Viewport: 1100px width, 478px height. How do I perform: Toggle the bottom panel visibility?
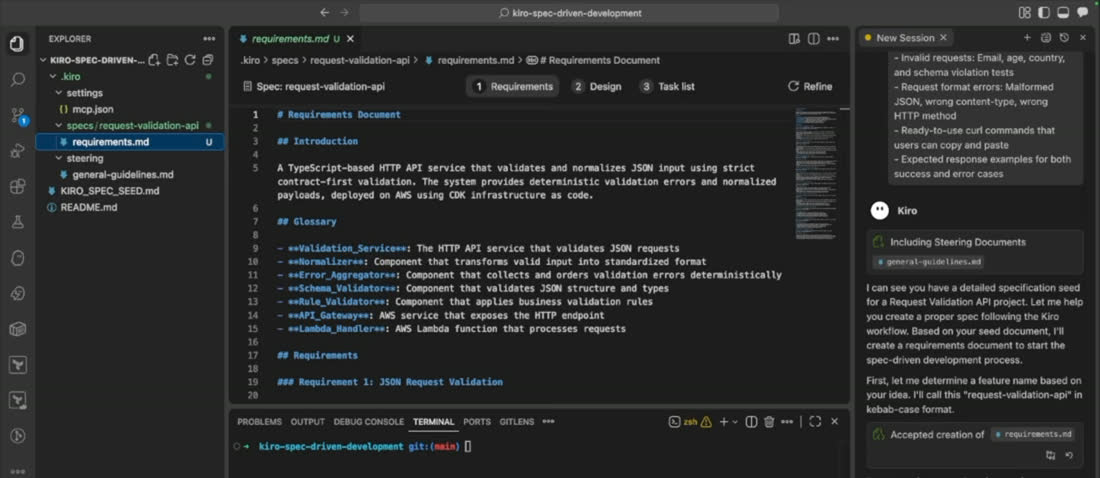1064,13
